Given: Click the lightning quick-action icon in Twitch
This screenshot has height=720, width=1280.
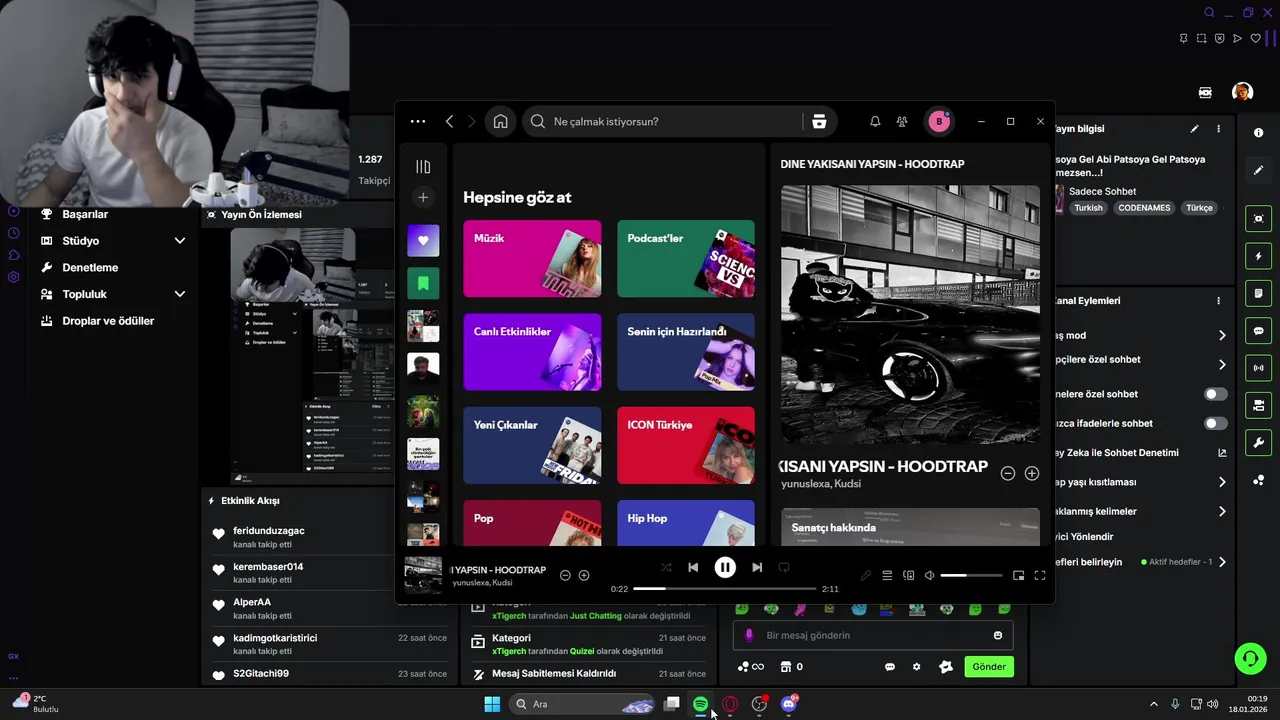Looking at the screenshot, I should (1258, 256).
